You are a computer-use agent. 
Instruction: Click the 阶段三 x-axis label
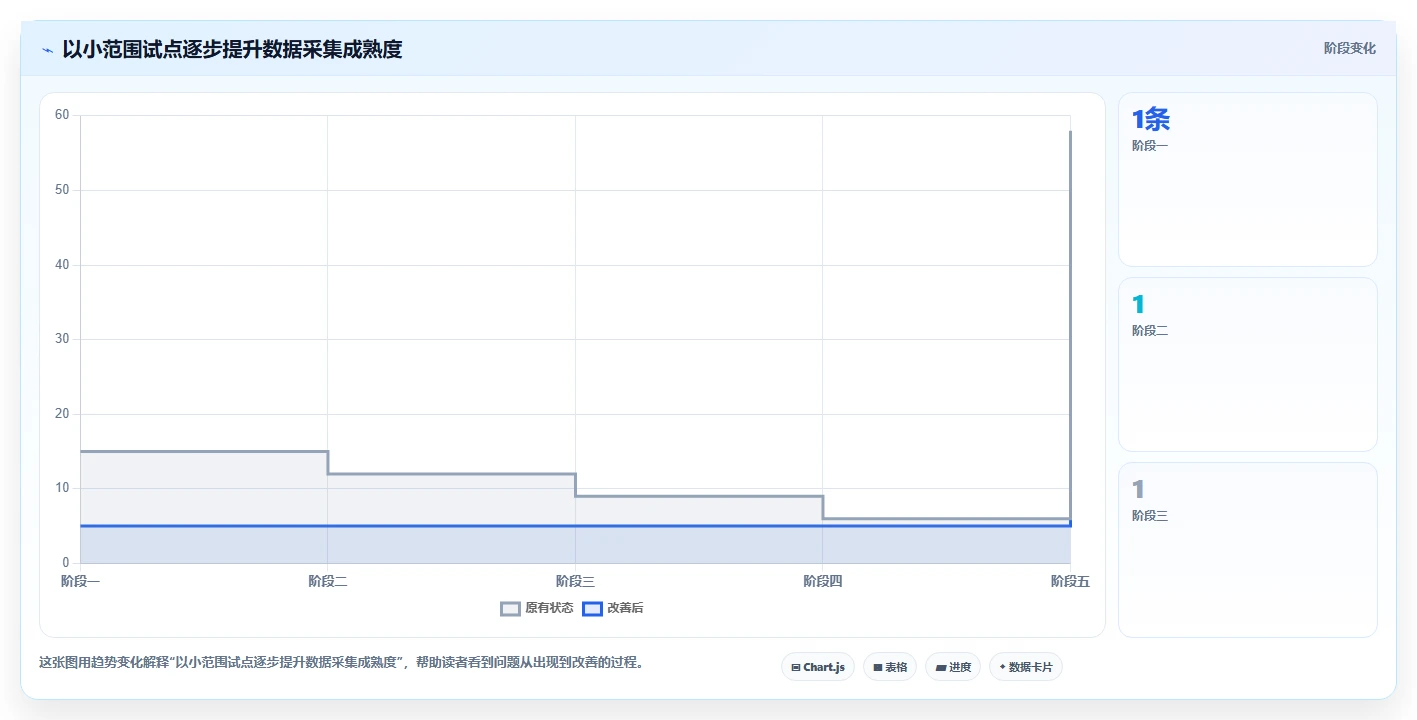coord(575,581)
